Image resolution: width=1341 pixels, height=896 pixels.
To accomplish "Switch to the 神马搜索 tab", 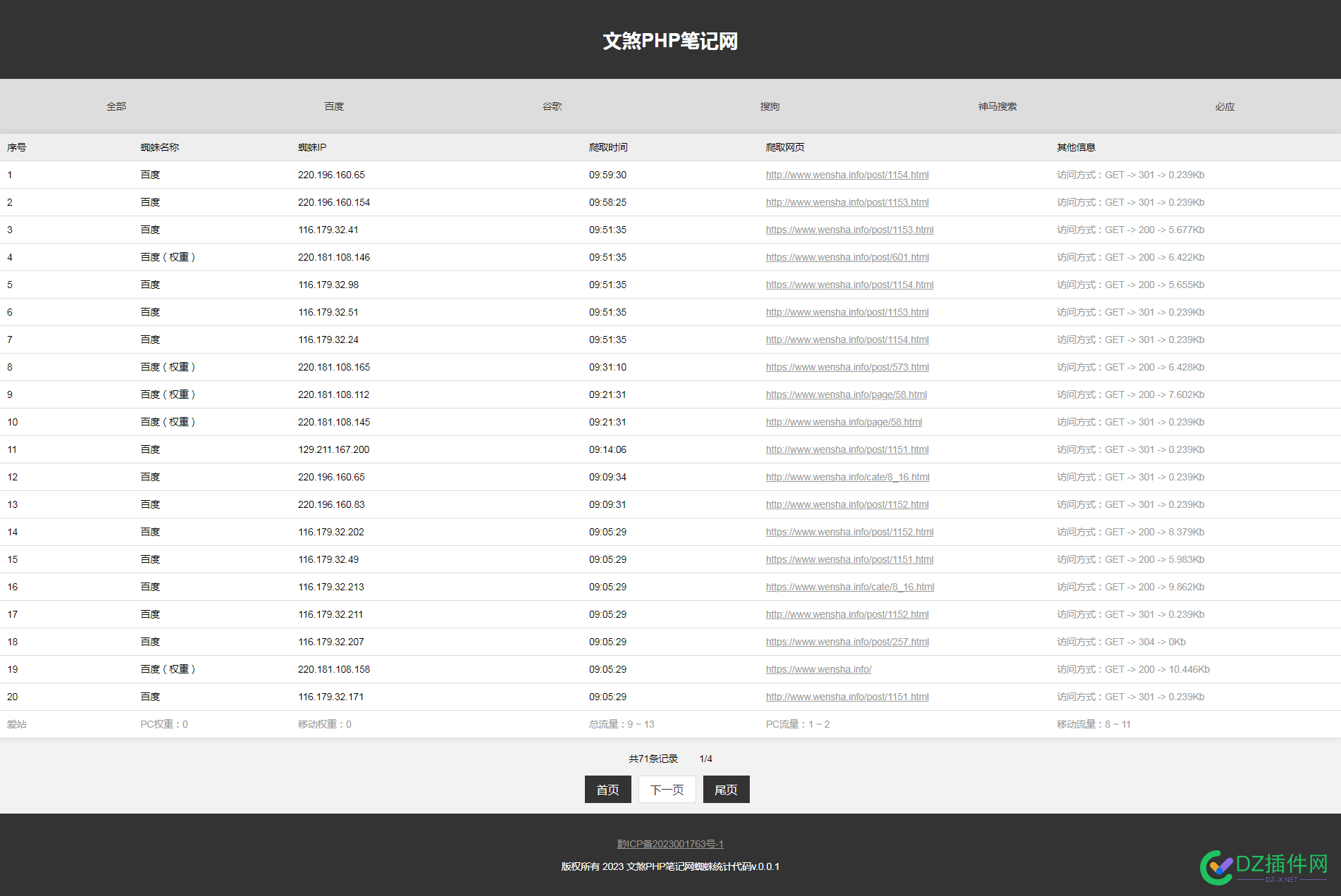I will pyautogui.click(x=997, y=106).
